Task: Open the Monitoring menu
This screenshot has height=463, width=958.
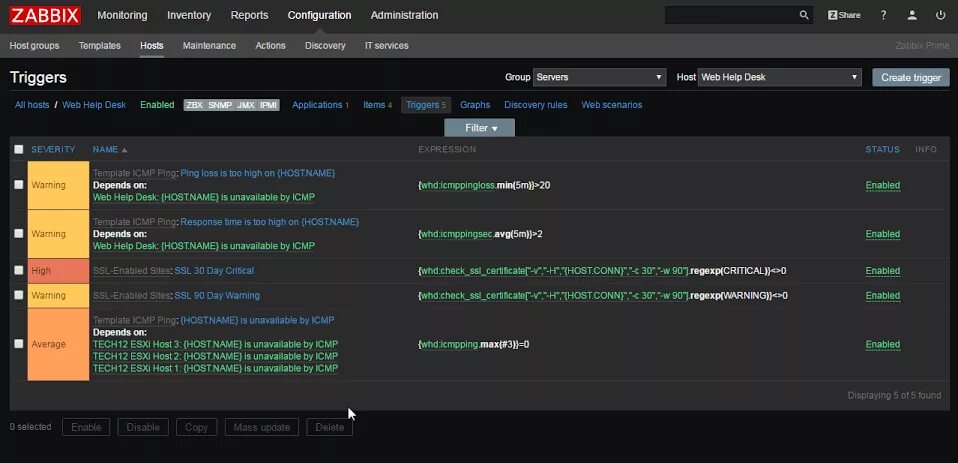Action: click(x=122, y=15)
